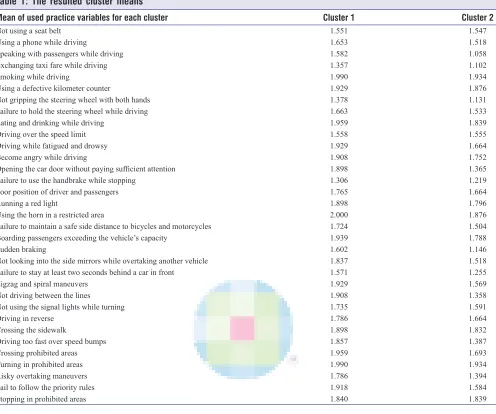This screenshot has height=414, width=496.
Task: Click Cluster 1 value 1.840 for stopping in prohibited areas
Action: 339,399
